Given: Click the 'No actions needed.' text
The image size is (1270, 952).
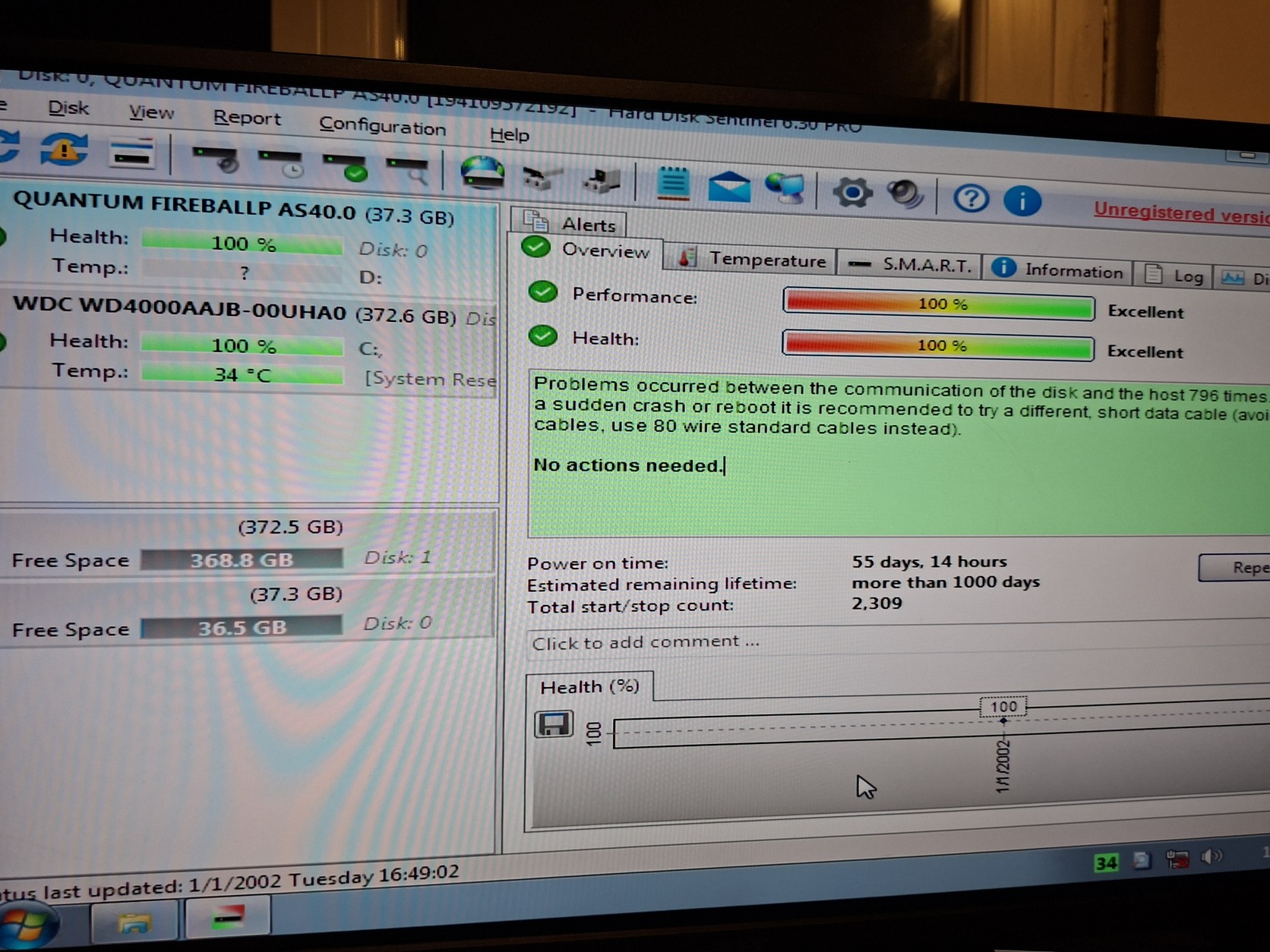Looking at the screenshot, I should click(x=628, y=465).
